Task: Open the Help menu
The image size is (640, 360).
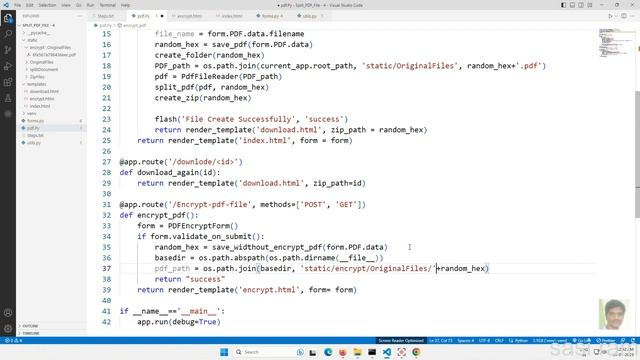Action: 125,5
